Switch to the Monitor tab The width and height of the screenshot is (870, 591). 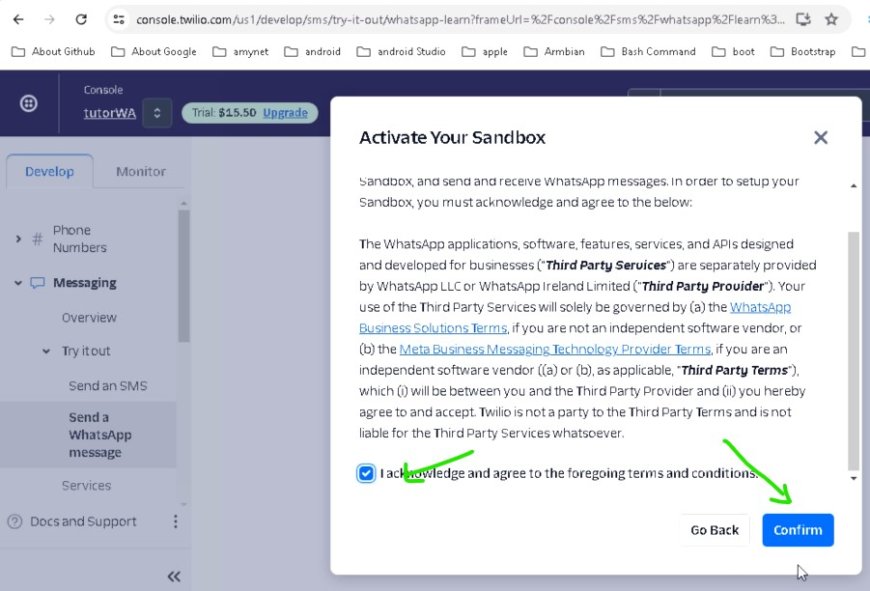(141, 171)
